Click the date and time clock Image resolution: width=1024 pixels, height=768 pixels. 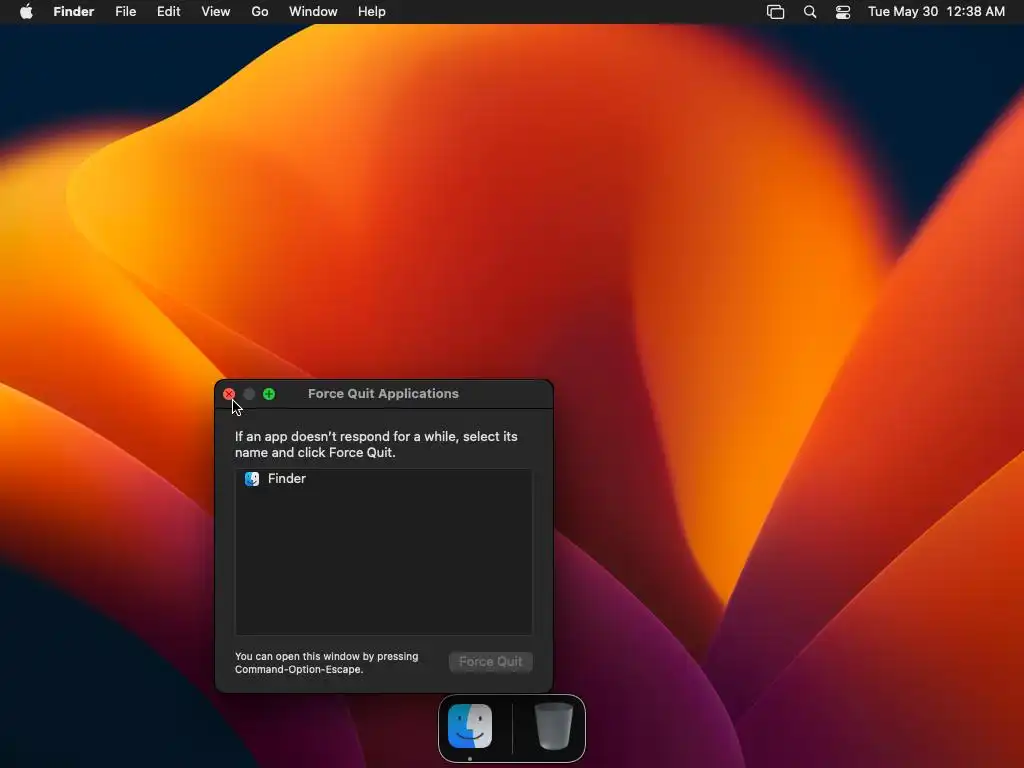click(936, 12)
